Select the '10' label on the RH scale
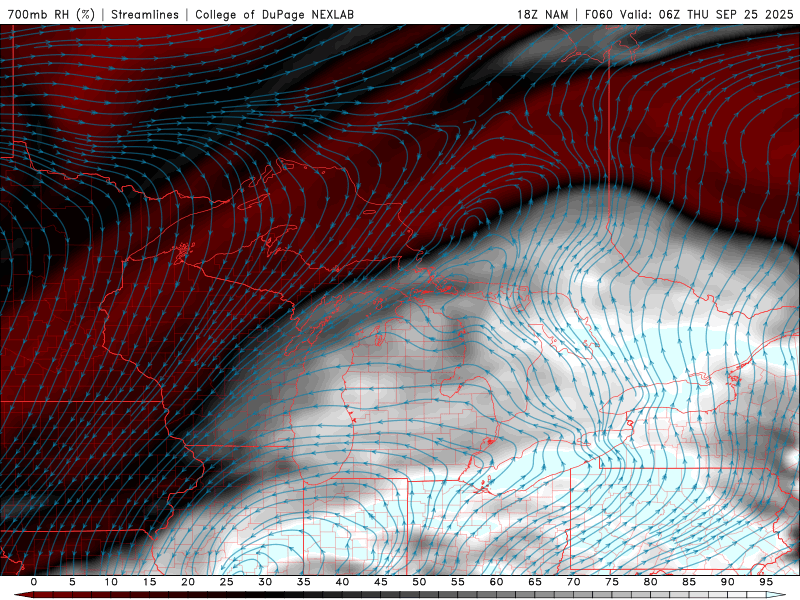This screenshot has width=800, height=600. 111,582
